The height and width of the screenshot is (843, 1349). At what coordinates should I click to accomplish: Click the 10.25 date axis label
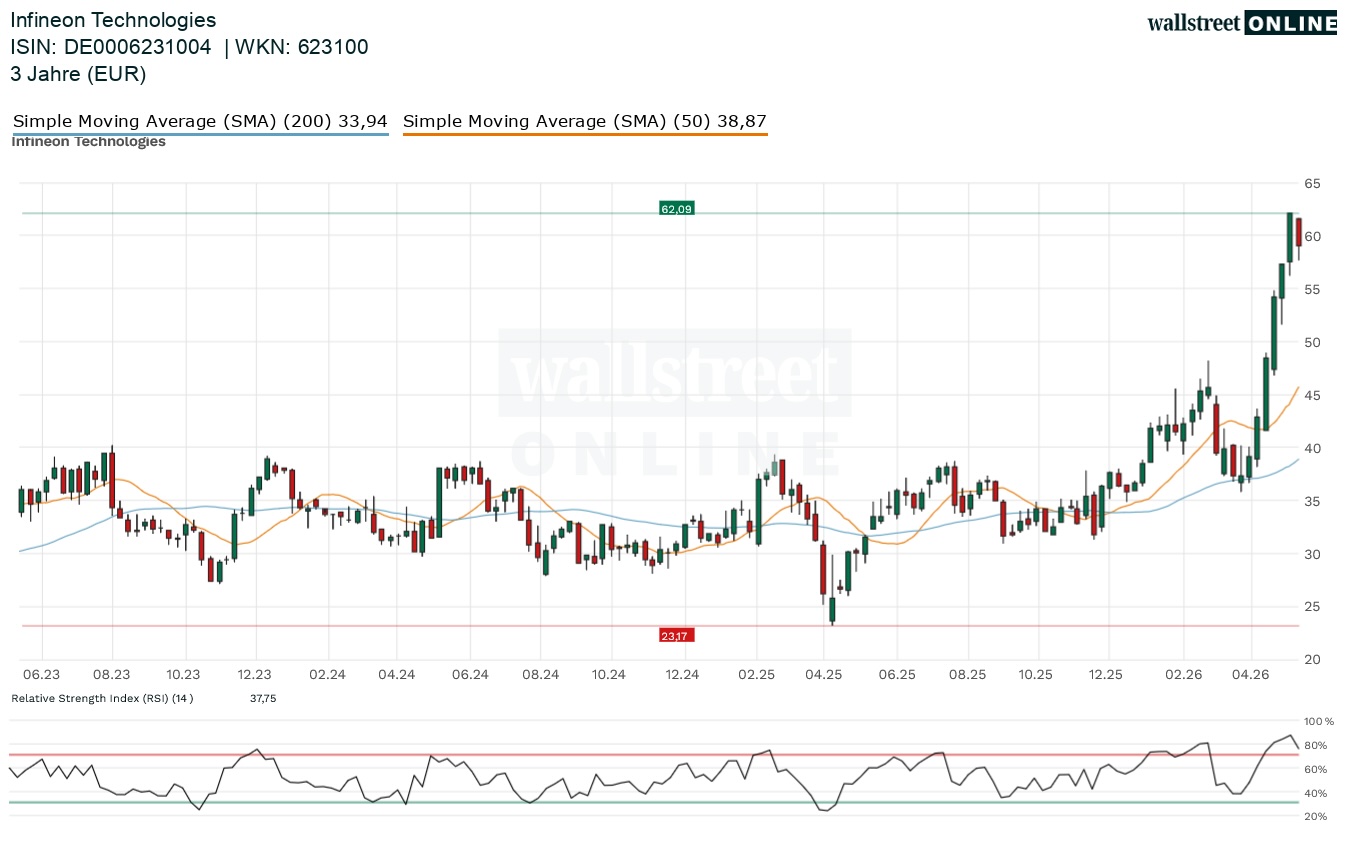pyautogui.click(x=1037, y=675)
